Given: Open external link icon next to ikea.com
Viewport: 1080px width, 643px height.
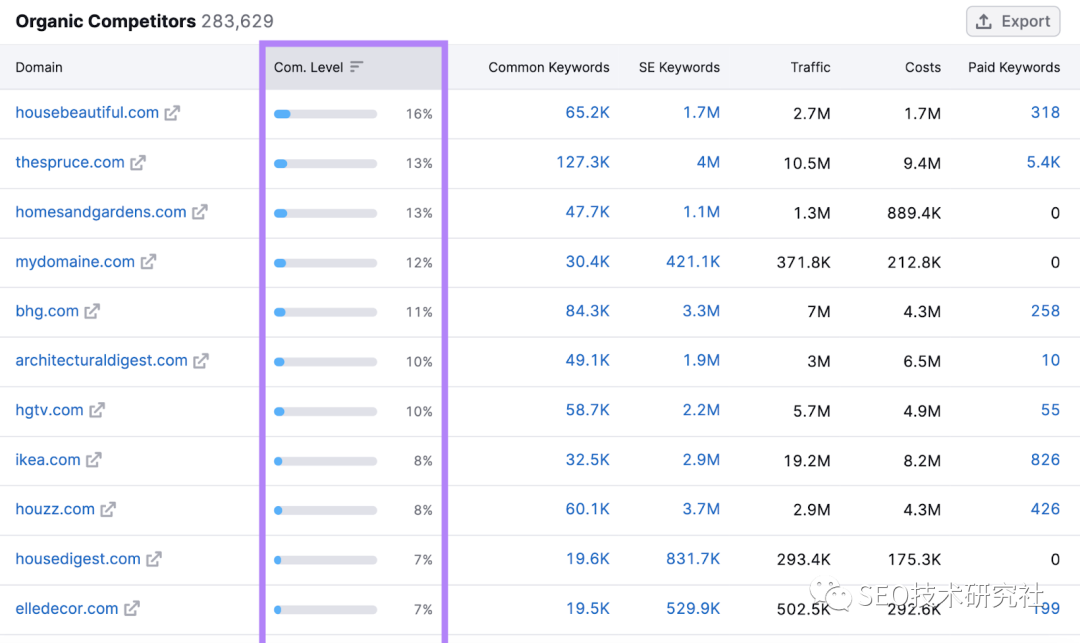Looking at the screenshot, I should pyautogui.click(x=93, y=460).
